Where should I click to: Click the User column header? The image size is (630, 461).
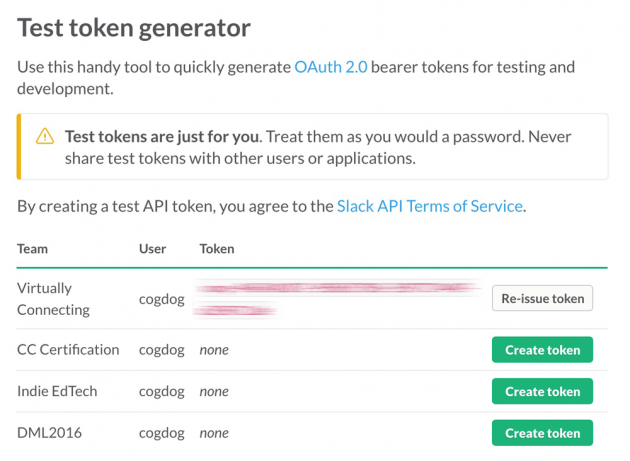152,249
